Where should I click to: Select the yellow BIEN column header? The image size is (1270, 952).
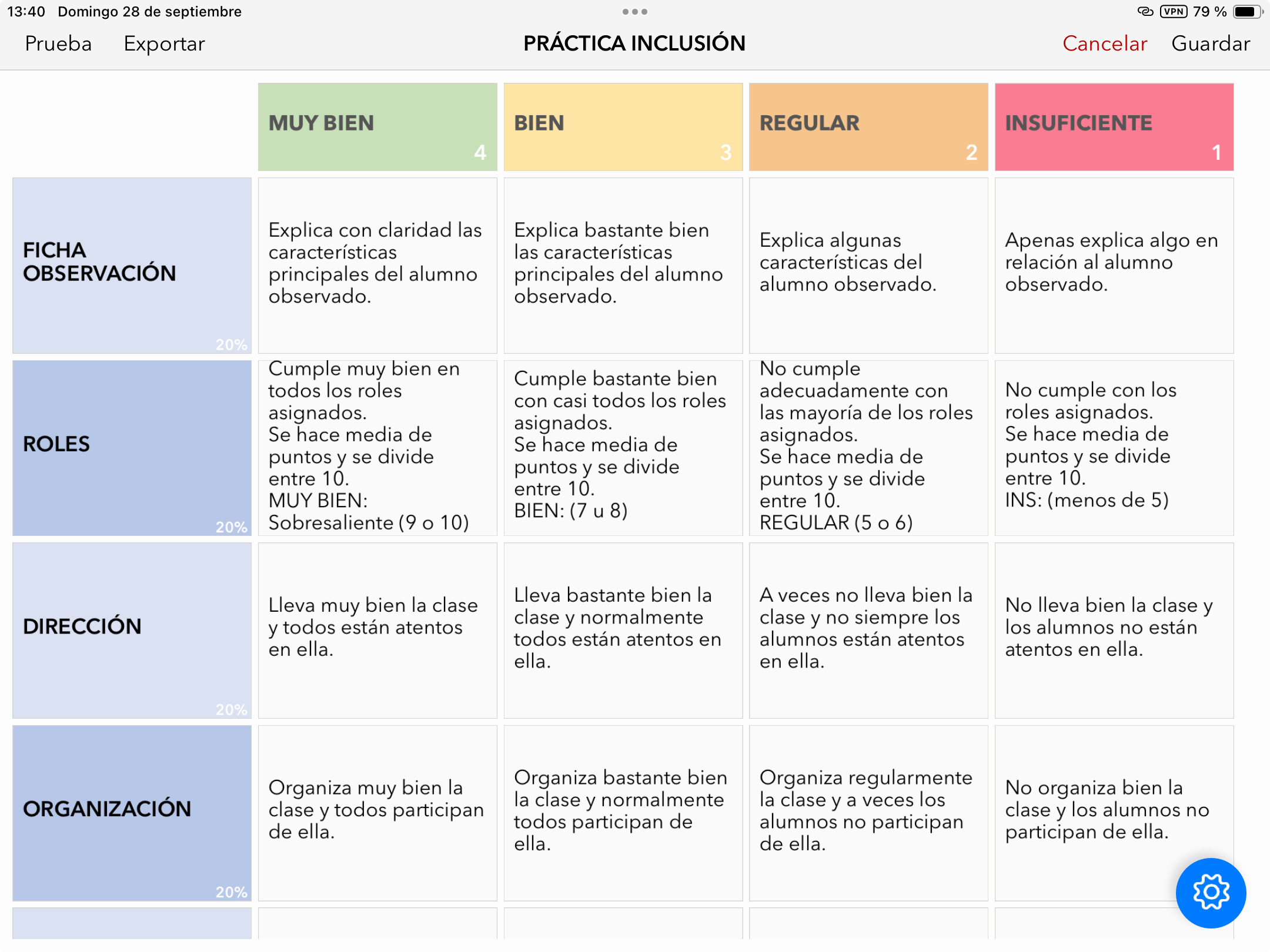(x=623, y=127)
